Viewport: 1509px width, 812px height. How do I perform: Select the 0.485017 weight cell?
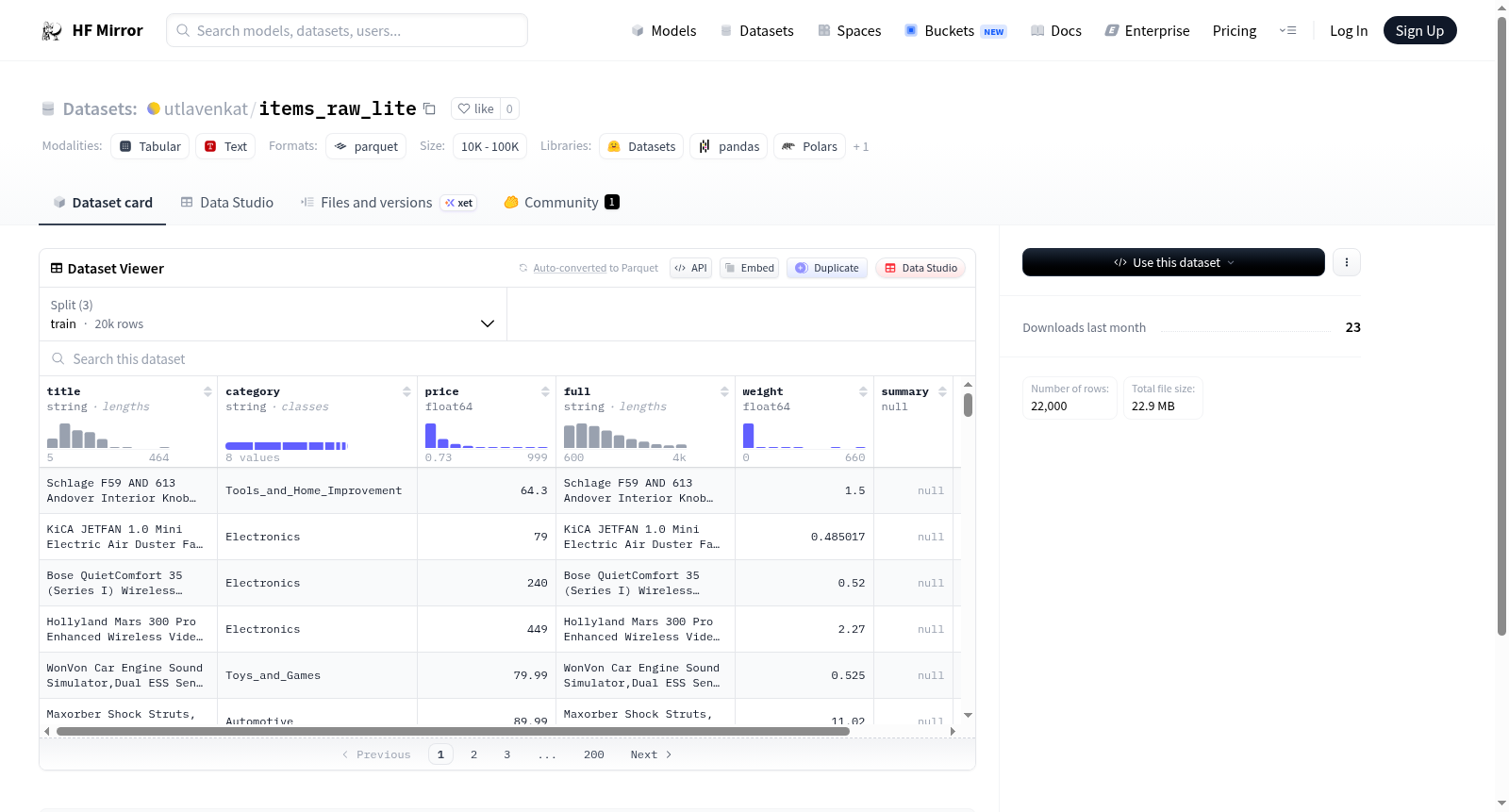pyautogui.click(x=804, y=537)
